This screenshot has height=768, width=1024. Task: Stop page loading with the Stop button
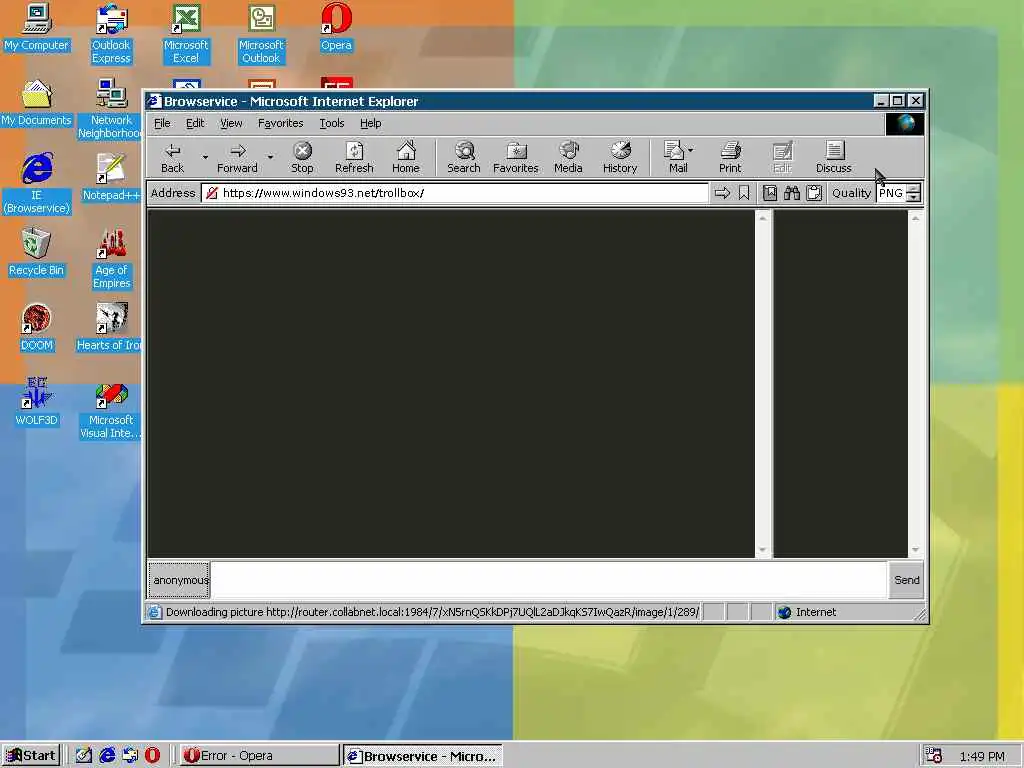[x=302, y=157]
